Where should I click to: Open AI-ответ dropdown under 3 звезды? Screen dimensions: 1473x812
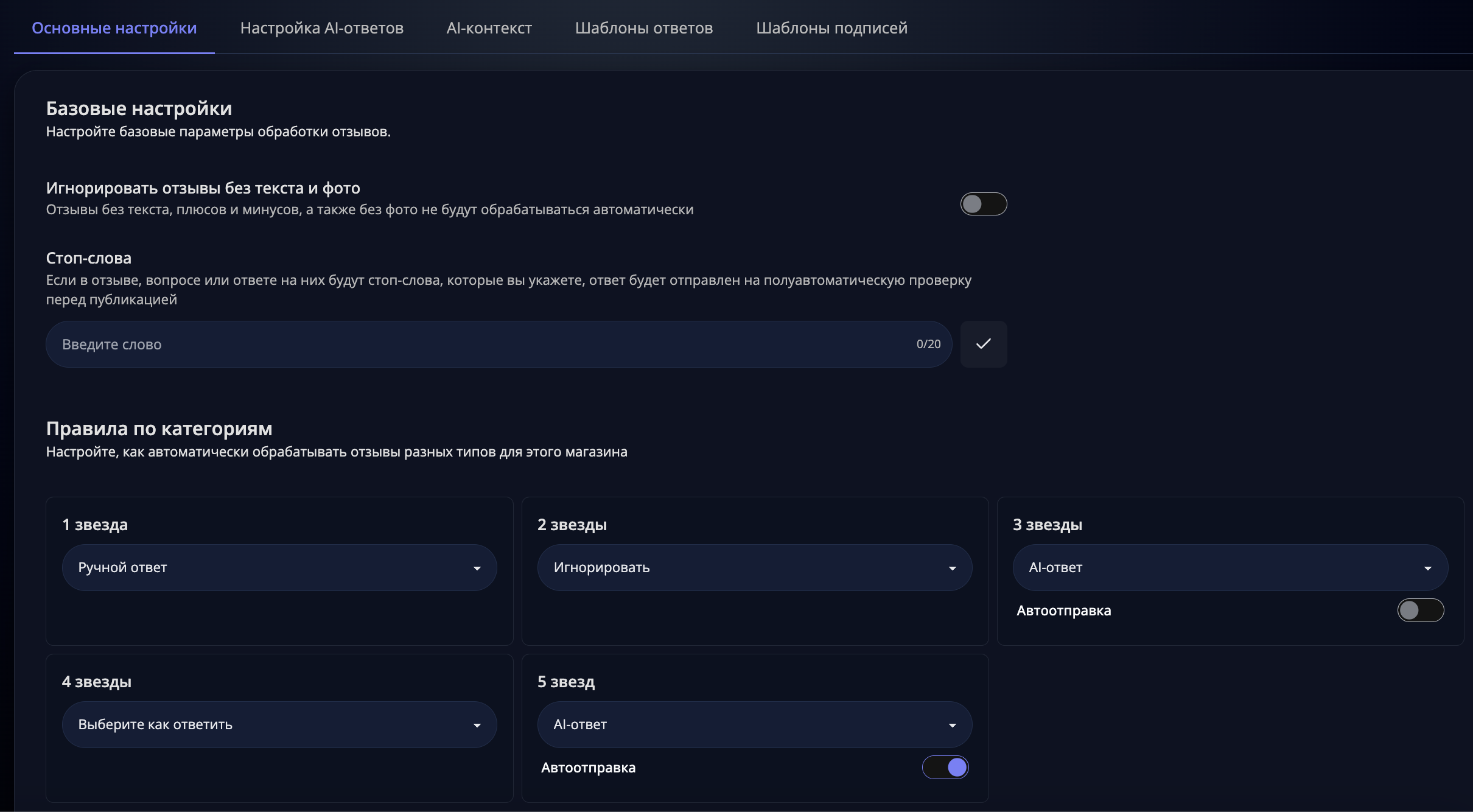pyautogui.click(x=1217, y=567)
